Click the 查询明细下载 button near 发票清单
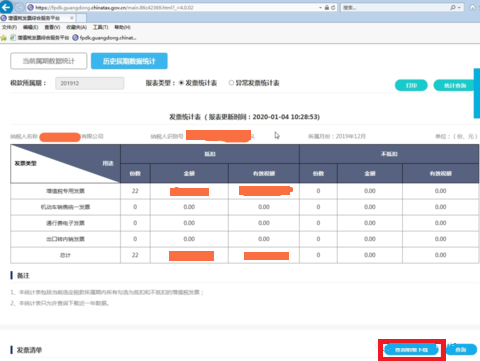This screenshot has width=480, height=361. [x=411, y=350]
